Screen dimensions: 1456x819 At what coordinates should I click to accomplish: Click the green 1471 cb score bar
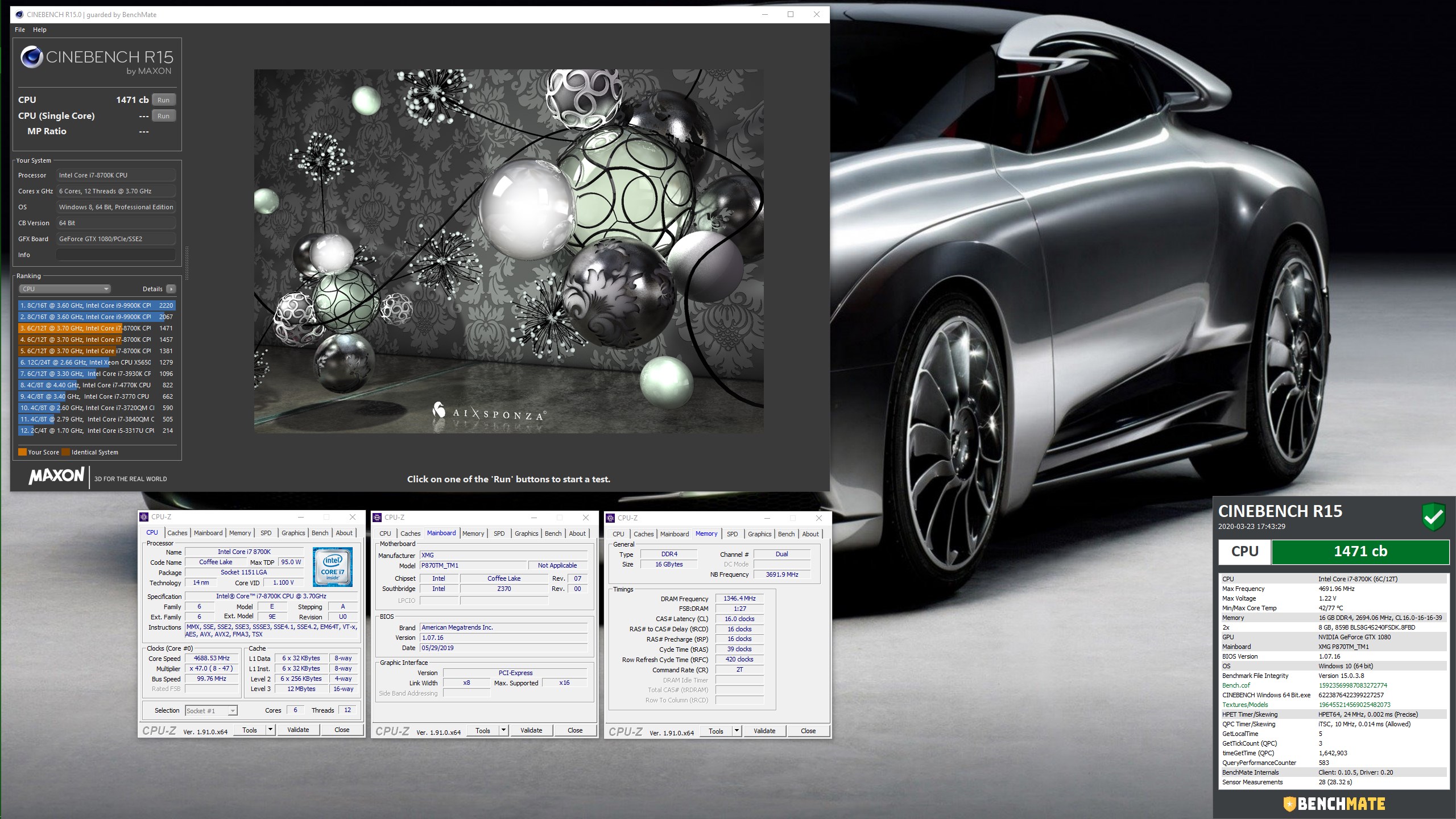pyautogui.click(x=1360, y=552)
